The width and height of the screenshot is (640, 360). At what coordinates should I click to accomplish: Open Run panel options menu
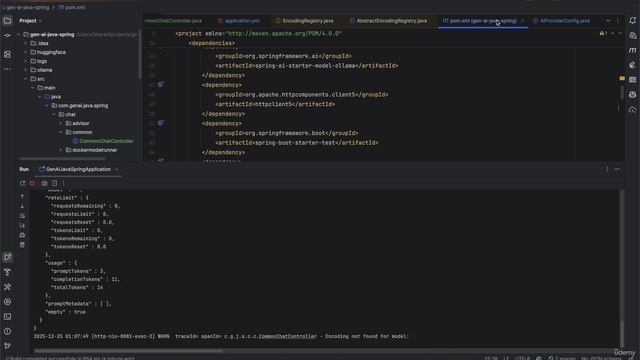(607, 169)
